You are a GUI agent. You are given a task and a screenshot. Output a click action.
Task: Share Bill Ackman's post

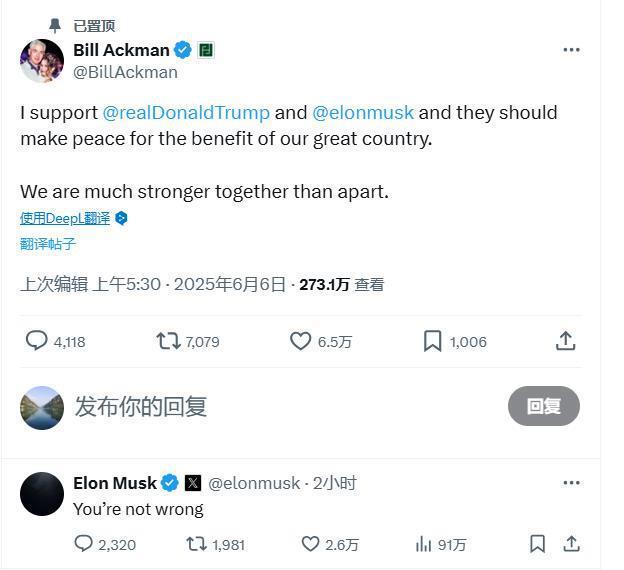pos(565,341)
